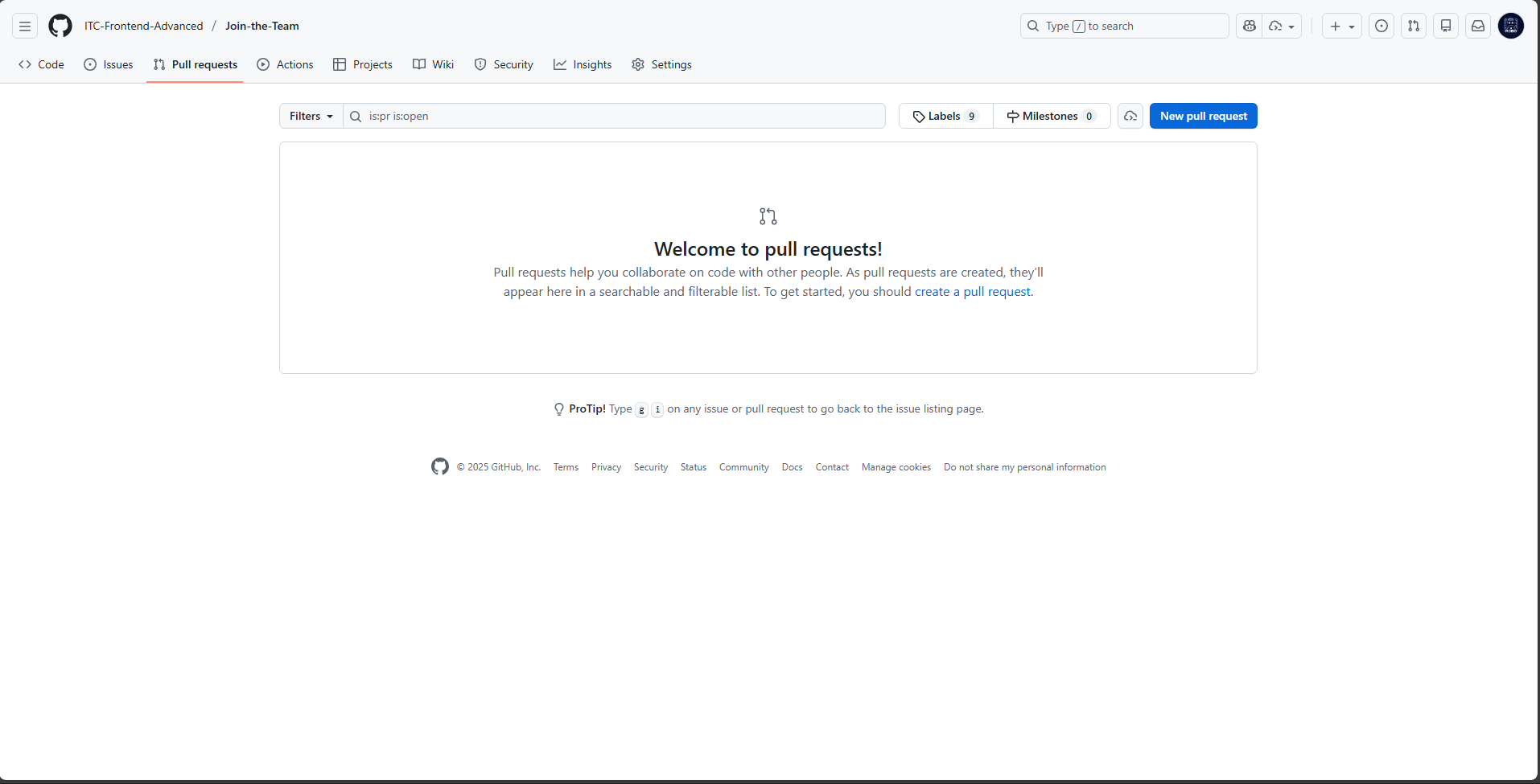
Task: Click the cloud icon beside New pull request
Action: (x=1130, y=116)
